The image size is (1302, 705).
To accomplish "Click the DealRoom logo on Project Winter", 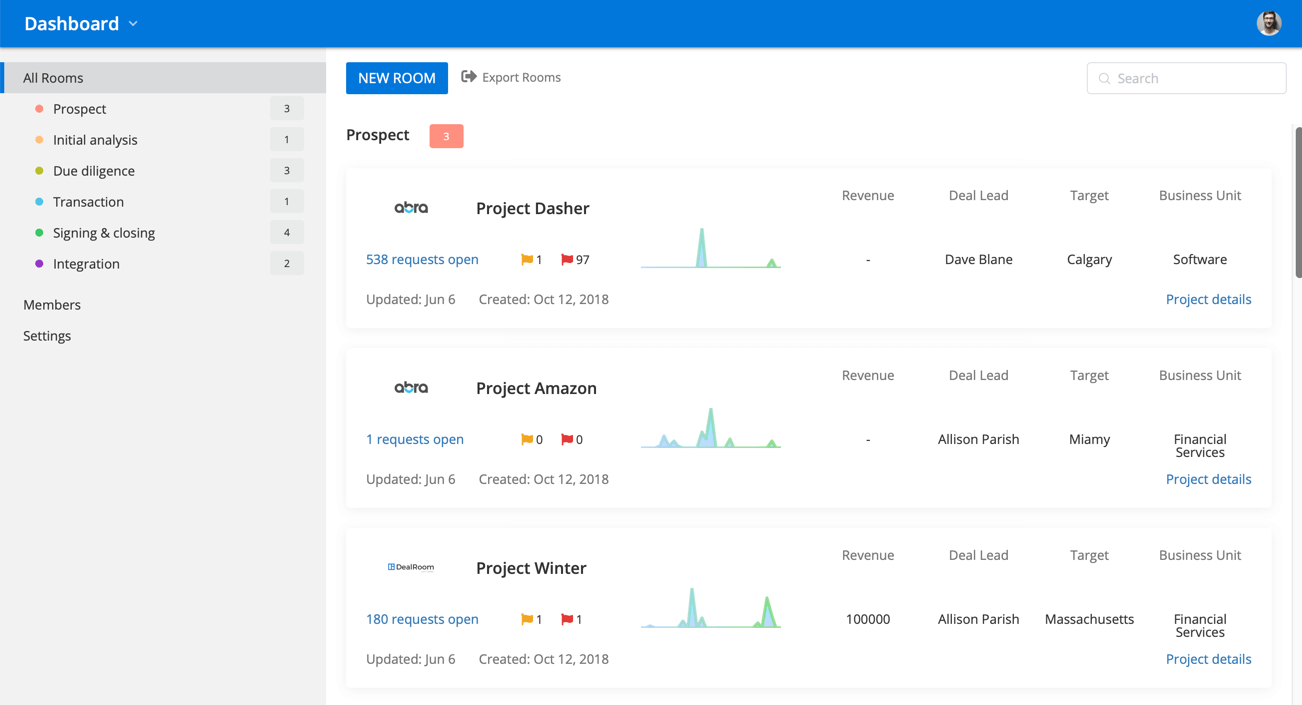I will coord(411,567).
